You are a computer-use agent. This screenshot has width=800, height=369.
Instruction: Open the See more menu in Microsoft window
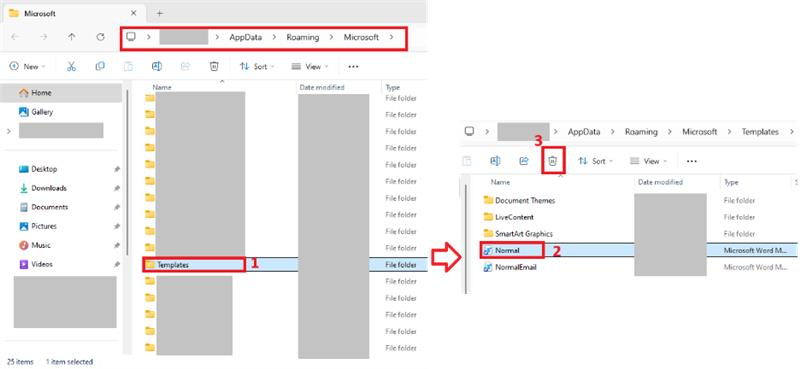pyautogui.click(x=353, y=67)
